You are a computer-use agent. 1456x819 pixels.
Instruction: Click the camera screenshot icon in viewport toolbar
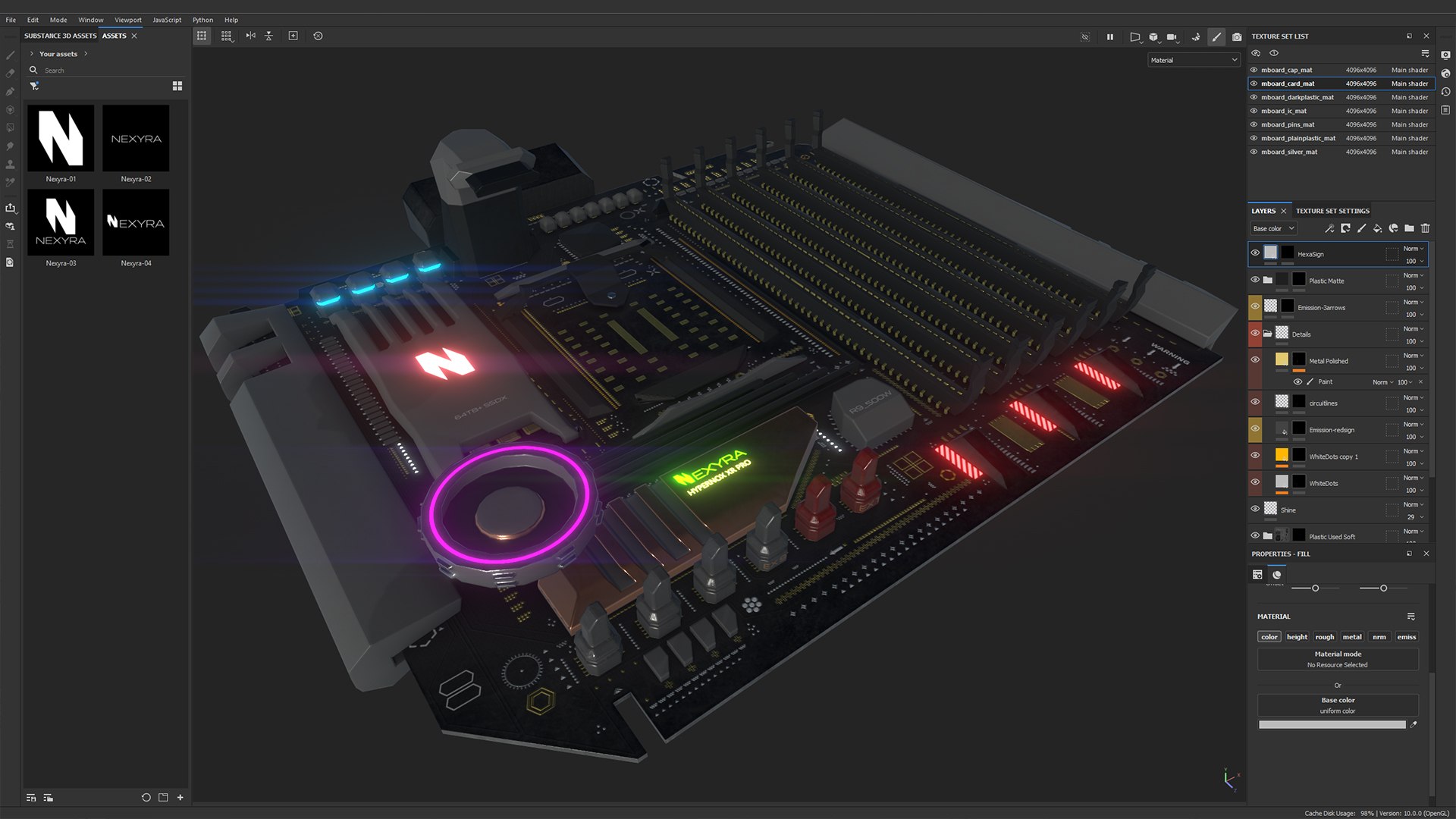pyautogui.click(x=1237, y=36)
